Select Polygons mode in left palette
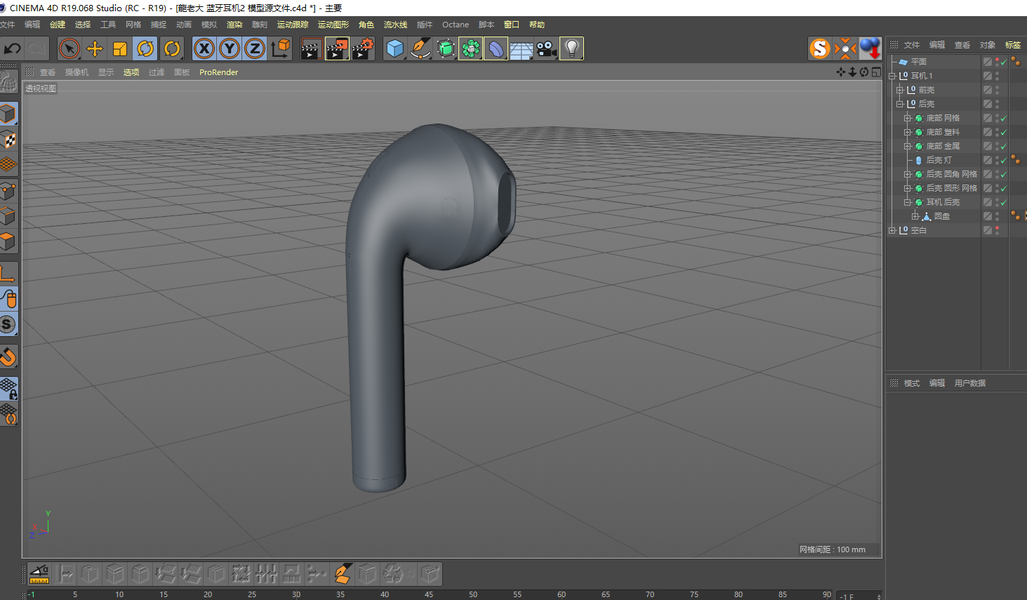The height and width of the screenshot is (600, 1027). [8, 242]
